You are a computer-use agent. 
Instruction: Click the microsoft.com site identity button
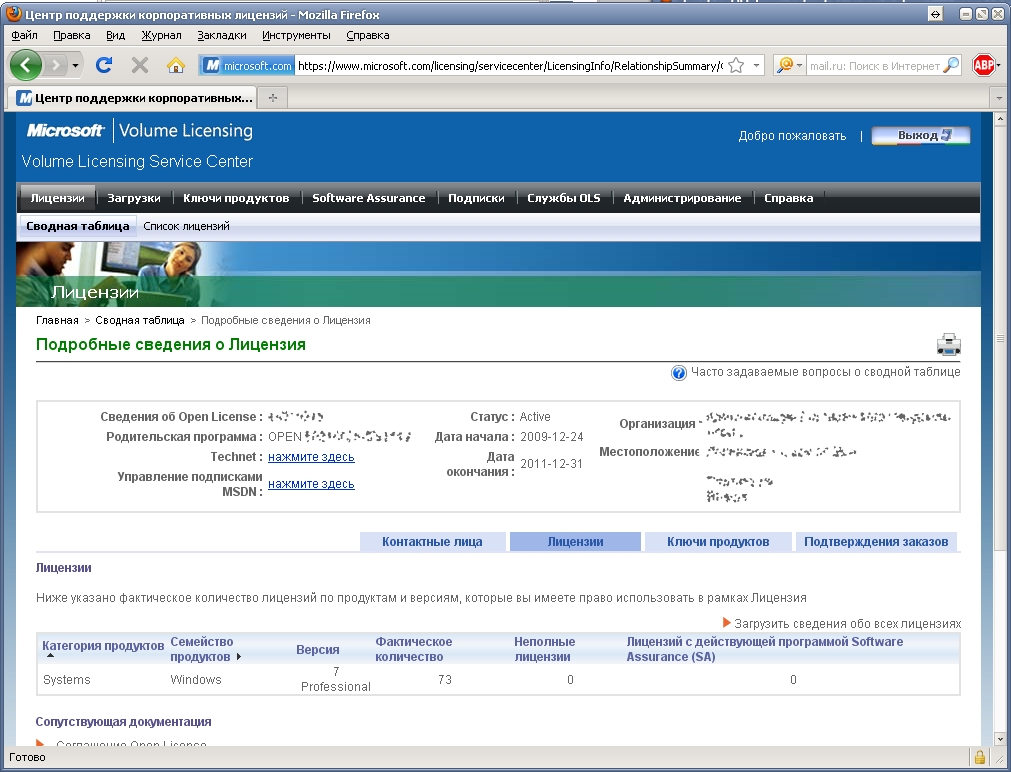click(x=248, y=65)
